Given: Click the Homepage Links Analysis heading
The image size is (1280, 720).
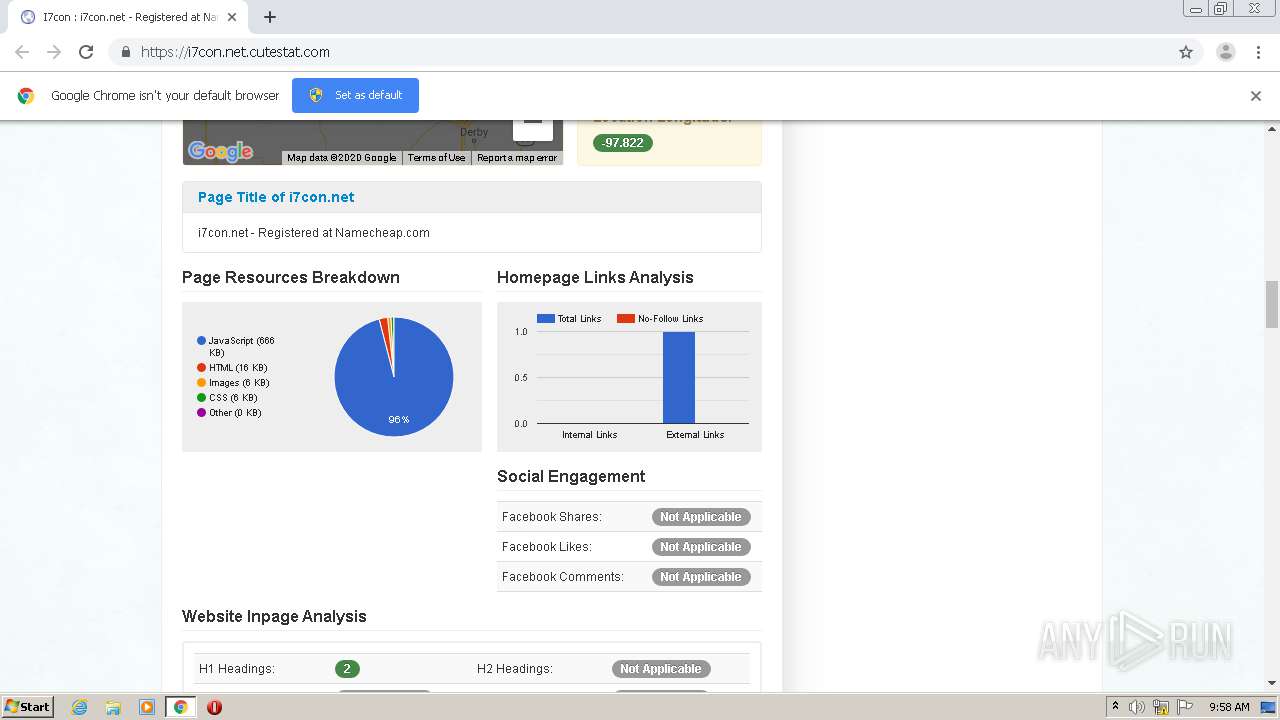Looking at the screenshot, I should coord(595,278).
